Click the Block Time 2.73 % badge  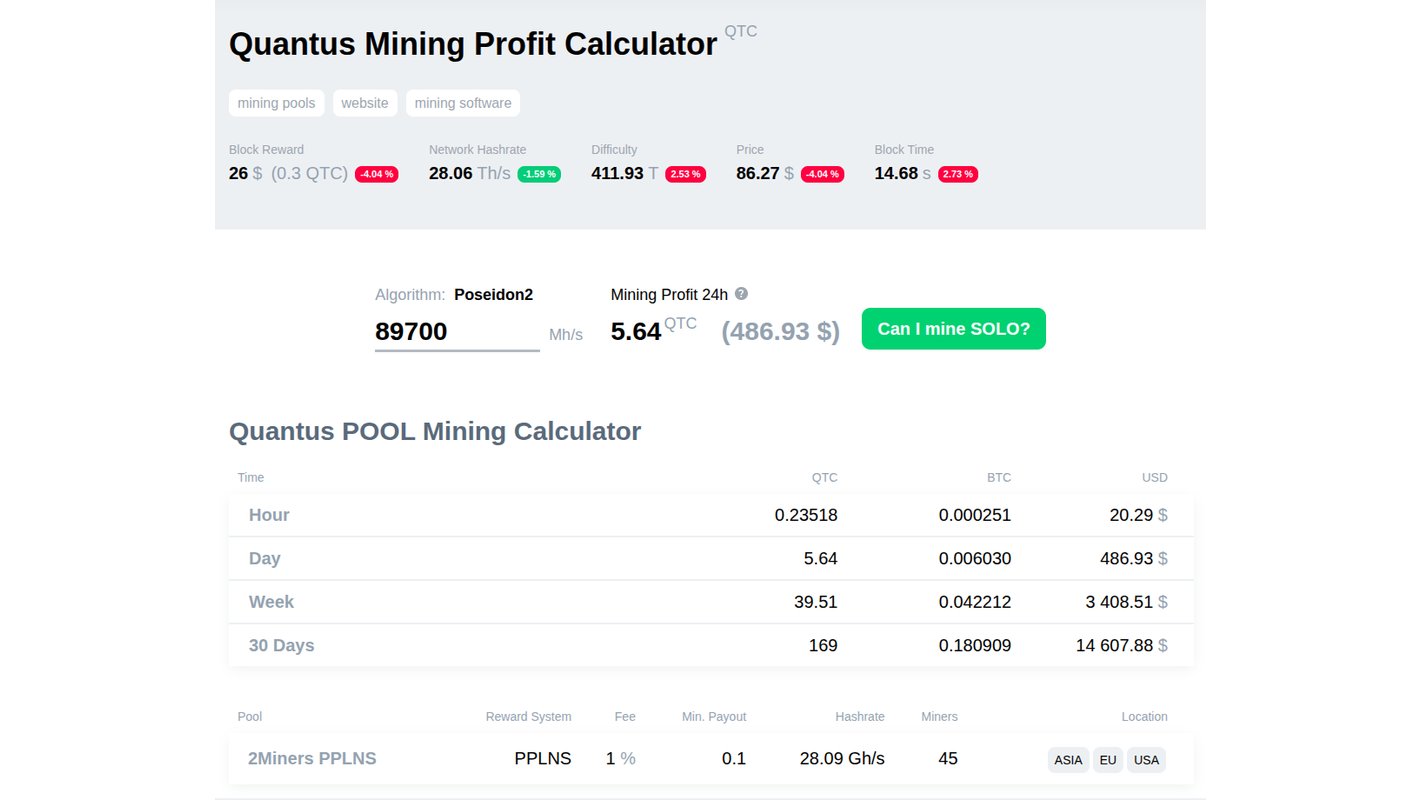[x=958, y=174]
